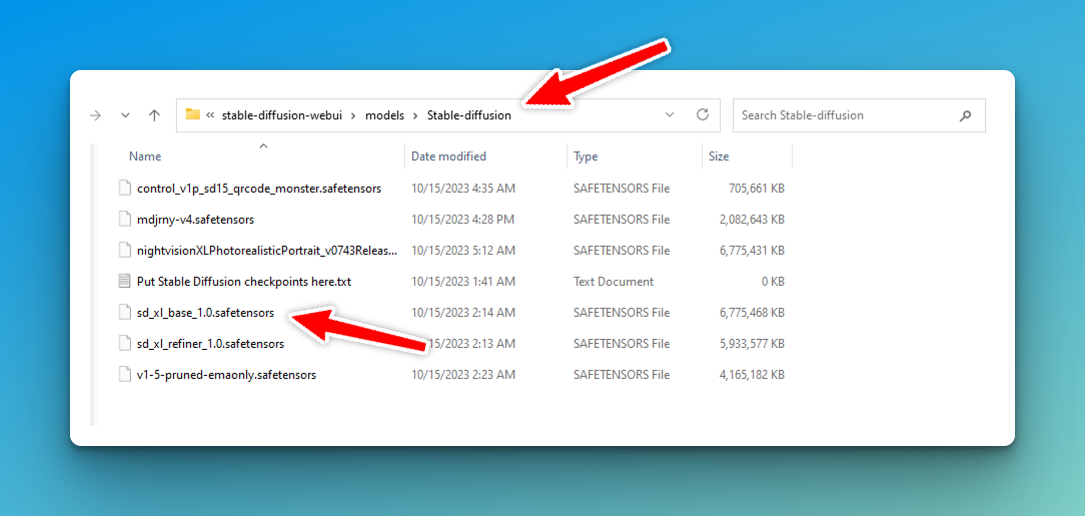Click the up one level arrow
Image resolution: width=1085 pixels, height=516 pixels.
click(154, 115)
